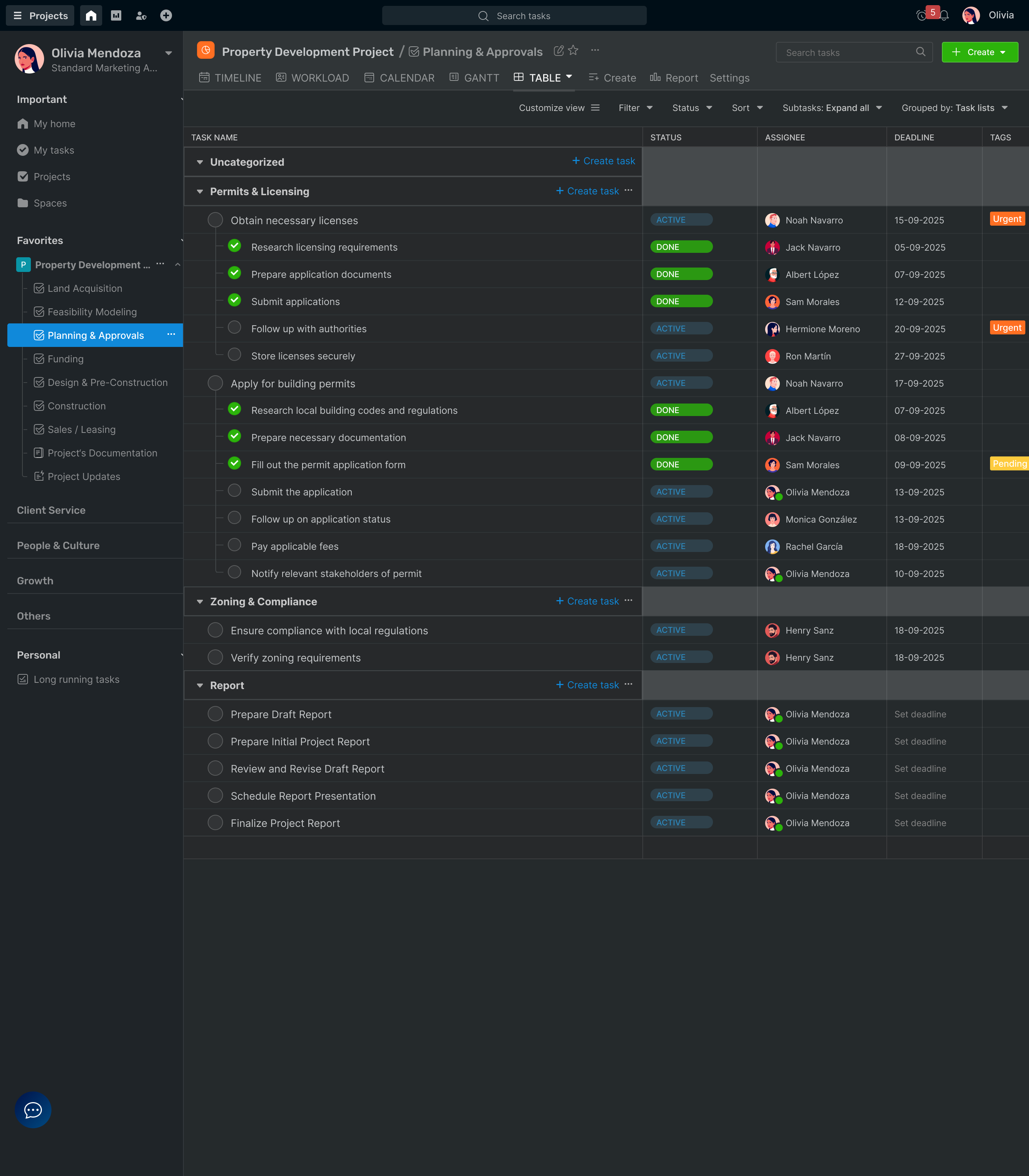1029x1176 pixels.
Task: Click the Report chart icon
Action: [x=655, y=78]
